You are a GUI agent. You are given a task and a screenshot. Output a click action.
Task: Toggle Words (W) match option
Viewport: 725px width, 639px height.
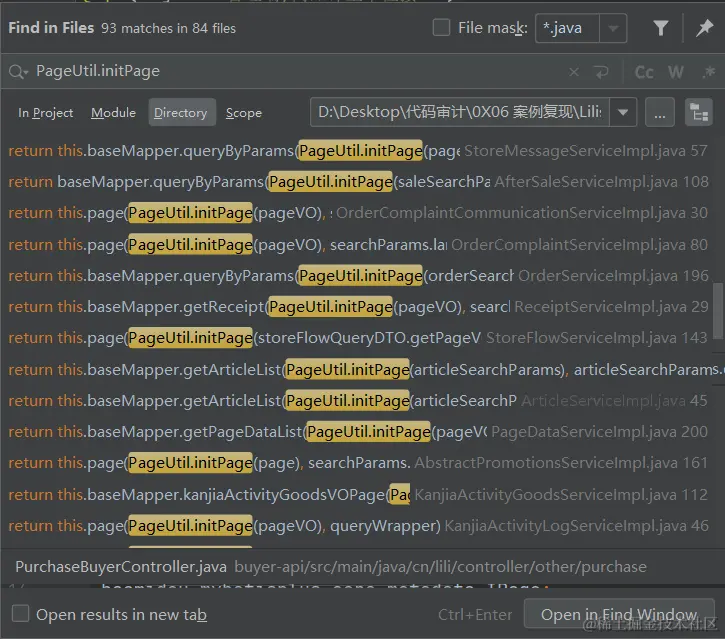pos(676,72)
